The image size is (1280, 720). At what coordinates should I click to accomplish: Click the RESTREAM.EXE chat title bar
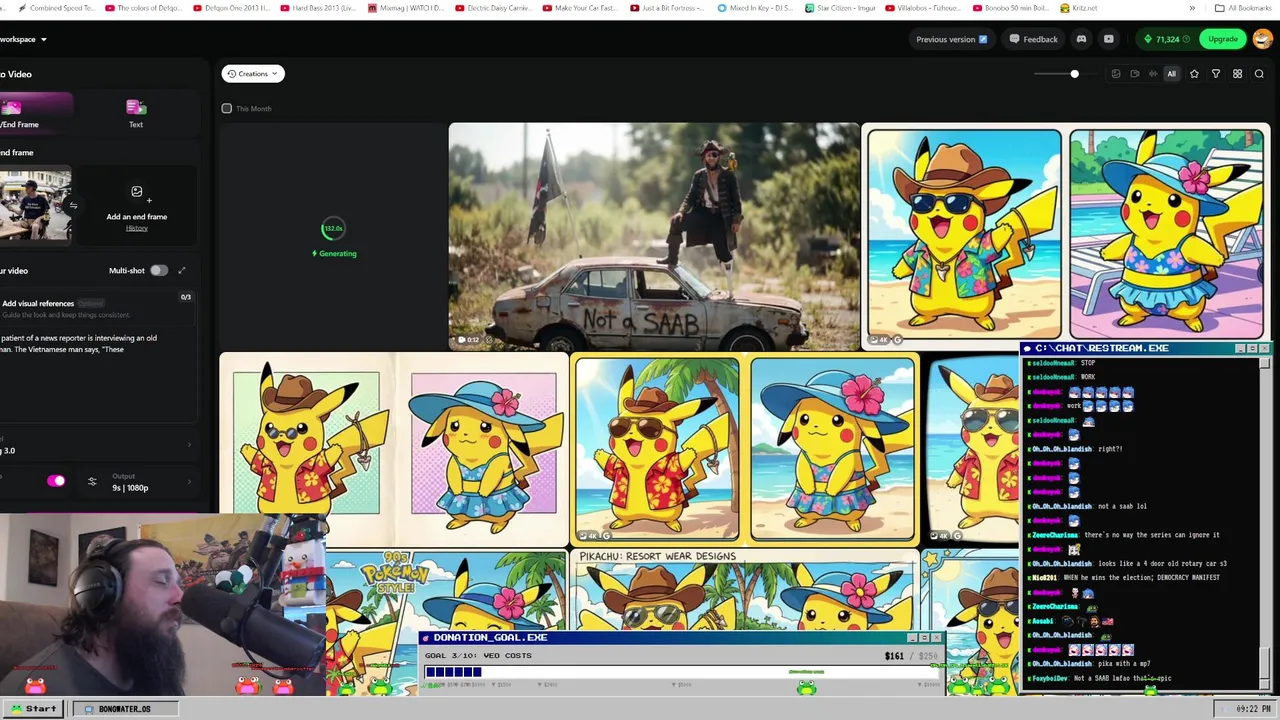[1145, 348]
